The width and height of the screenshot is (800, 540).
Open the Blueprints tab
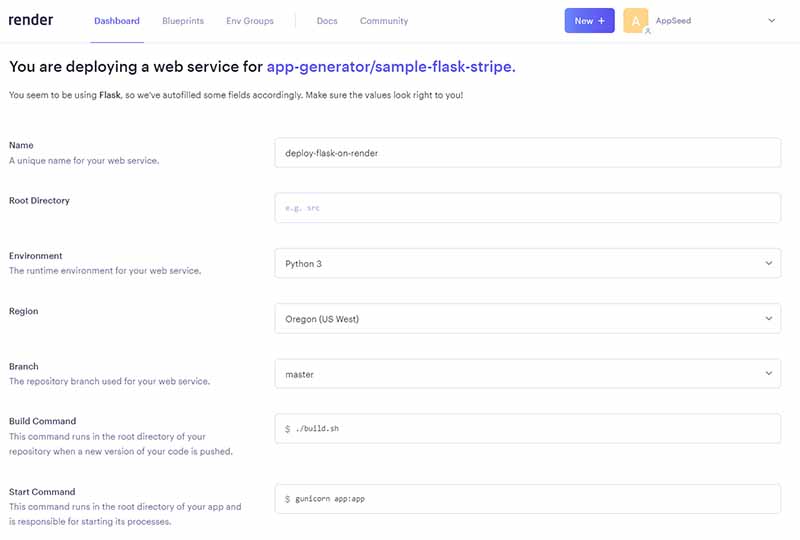pyautogui.click(x=182, y=21)
